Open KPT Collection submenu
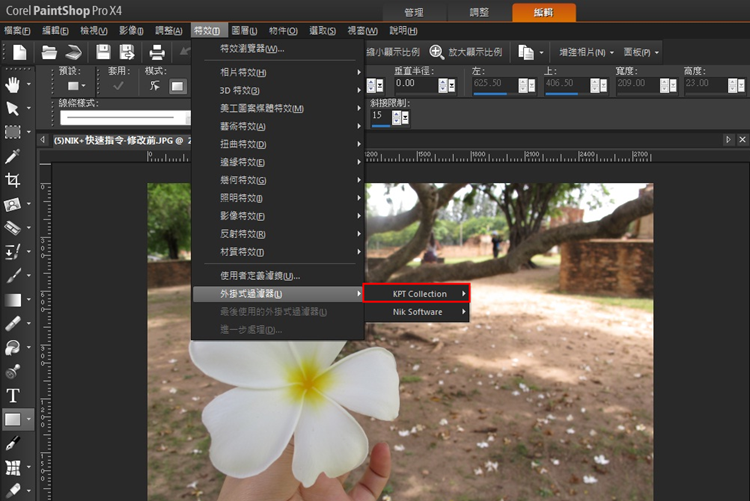 coord(417,293)
